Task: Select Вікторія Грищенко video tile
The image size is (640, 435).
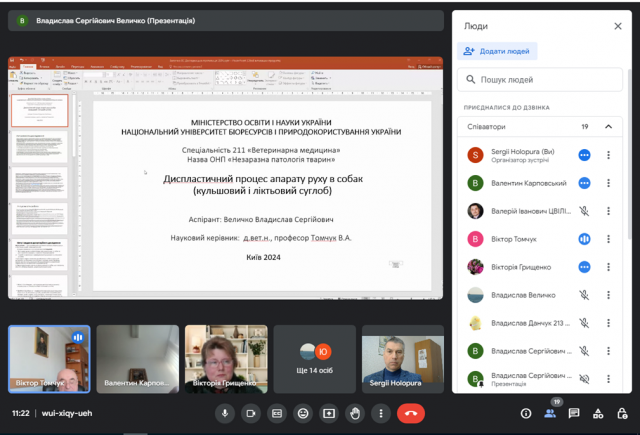Action: coord(226,359)
